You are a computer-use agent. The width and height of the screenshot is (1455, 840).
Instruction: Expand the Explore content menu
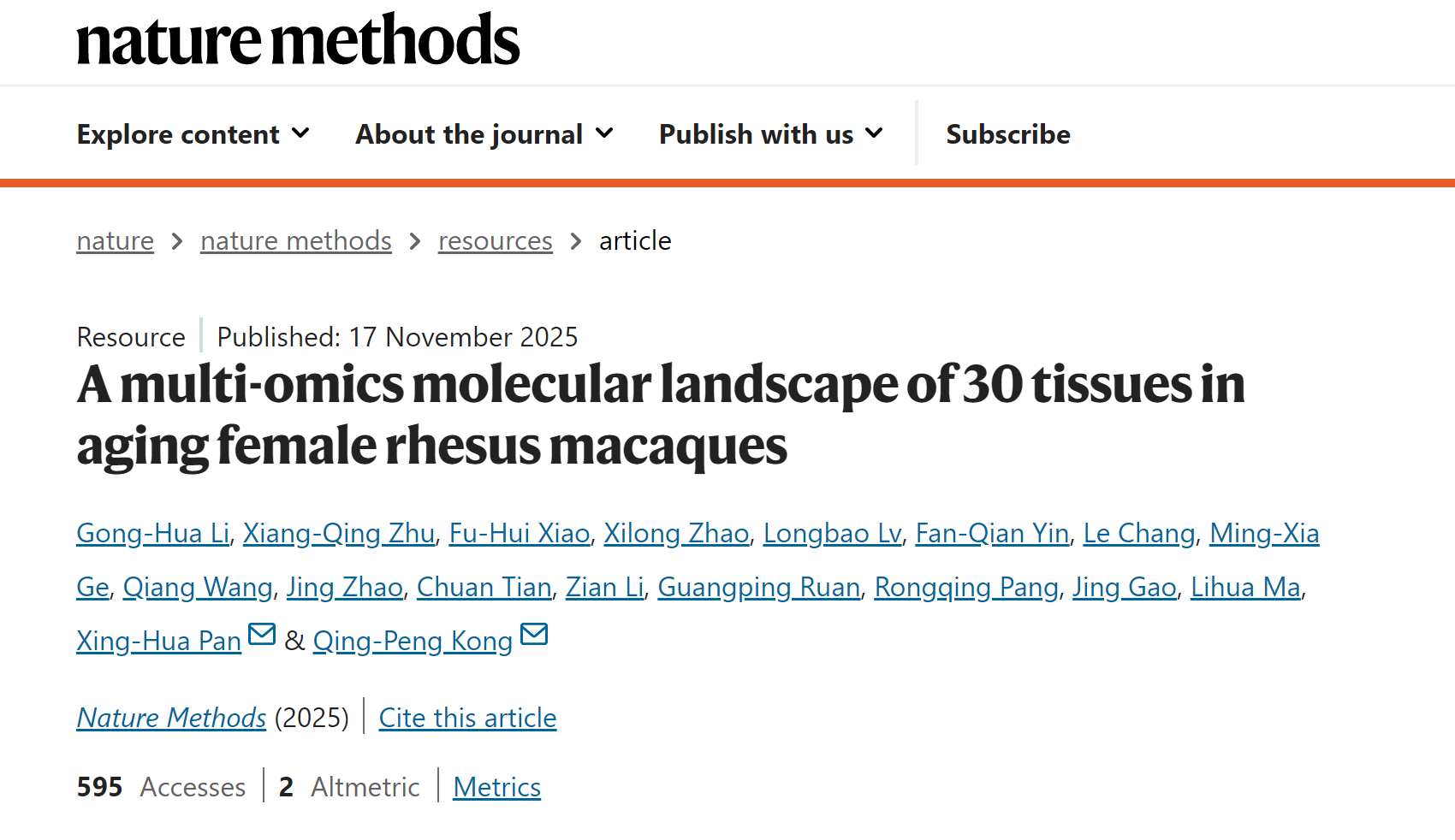coord(193,134)
